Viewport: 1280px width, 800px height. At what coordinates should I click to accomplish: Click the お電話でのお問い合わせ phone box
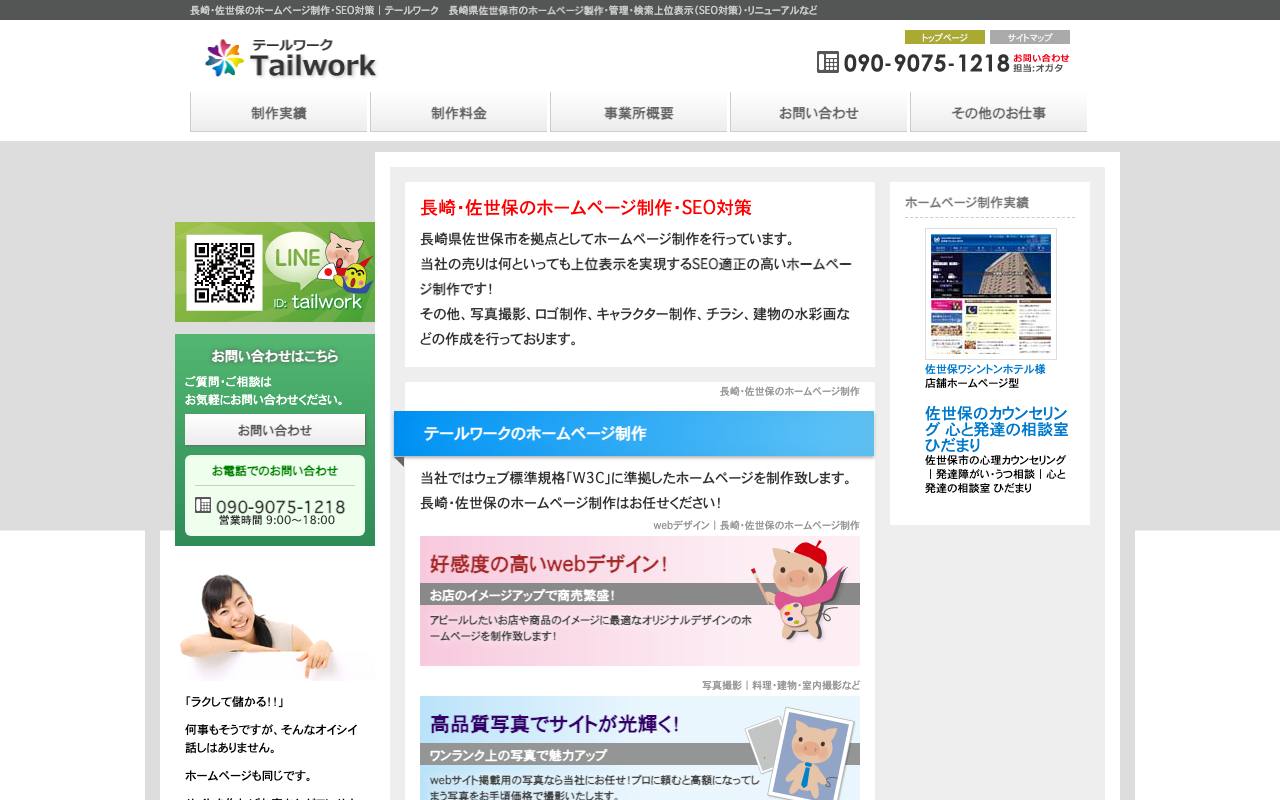275,495
